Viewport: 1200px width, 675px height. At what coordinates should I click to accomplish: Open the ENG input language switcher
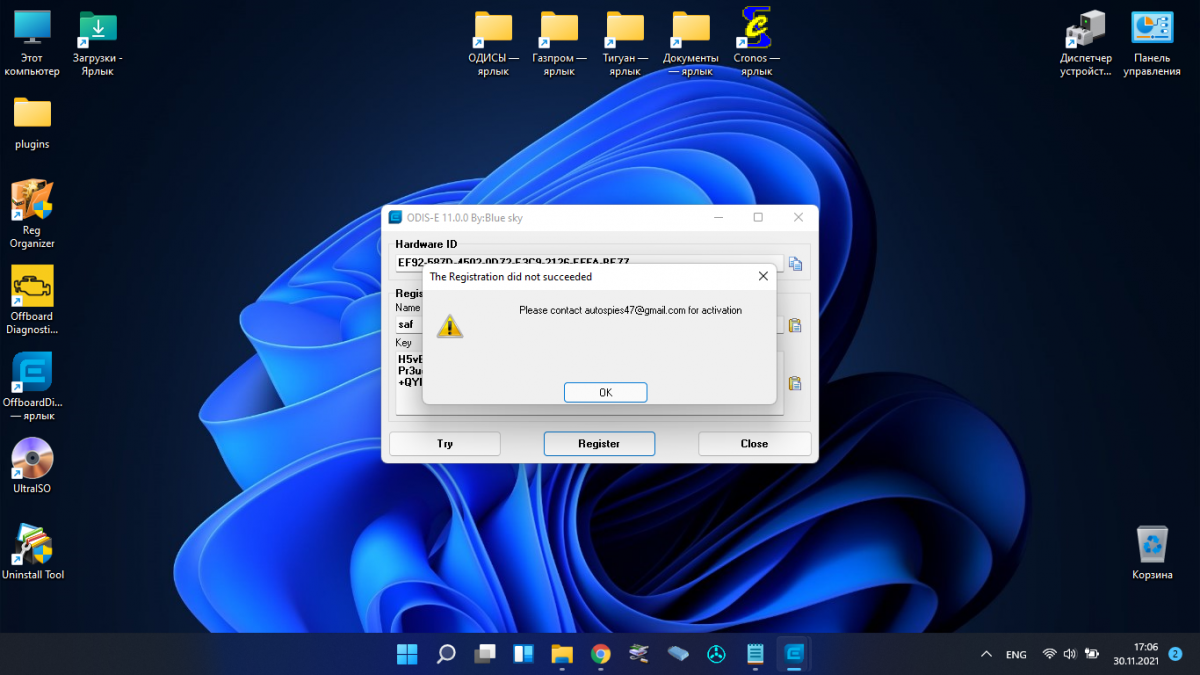(1016, 654)
